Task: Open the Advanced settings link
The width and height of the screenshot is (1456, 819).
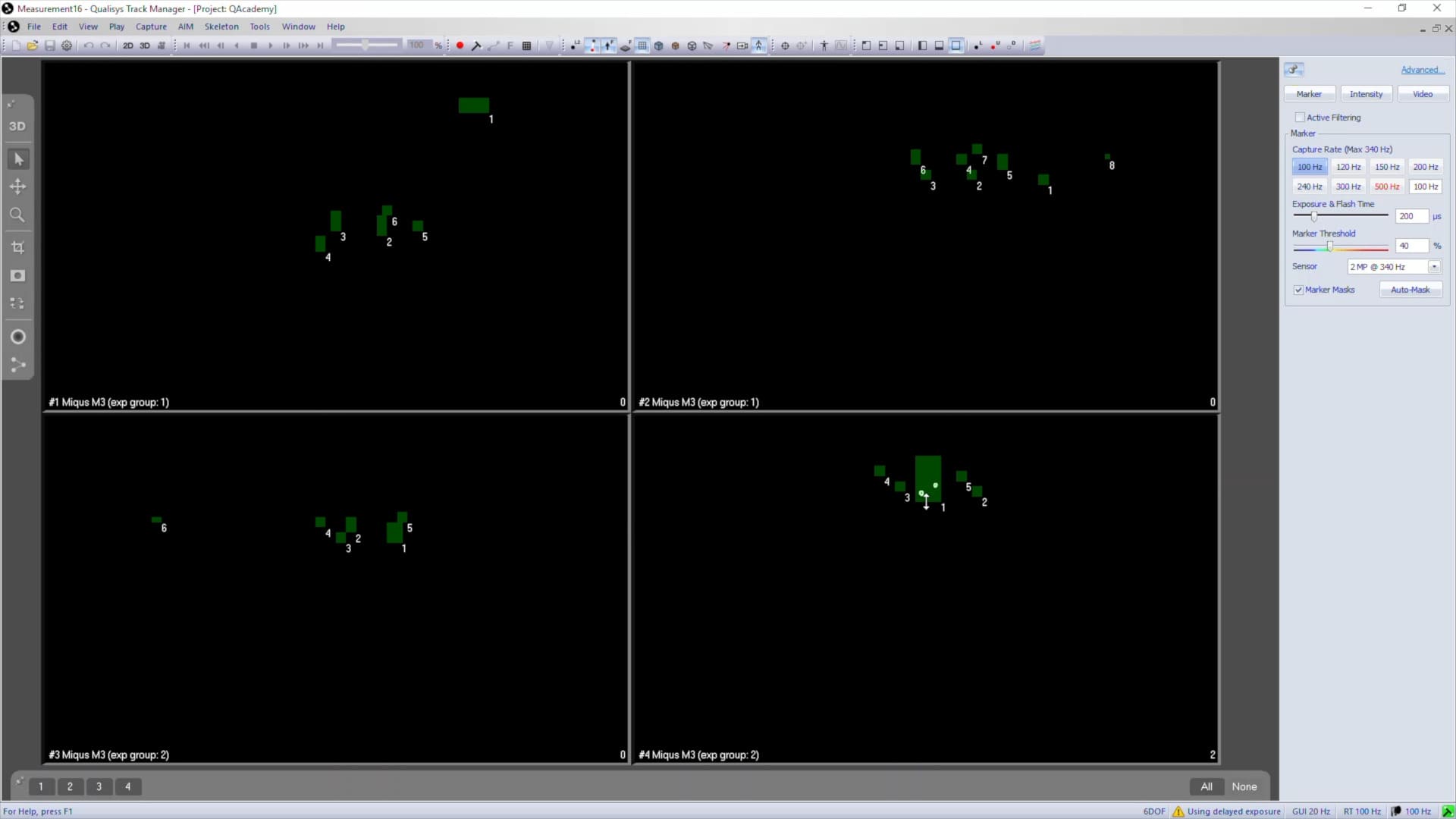Action: [1422, 70]
